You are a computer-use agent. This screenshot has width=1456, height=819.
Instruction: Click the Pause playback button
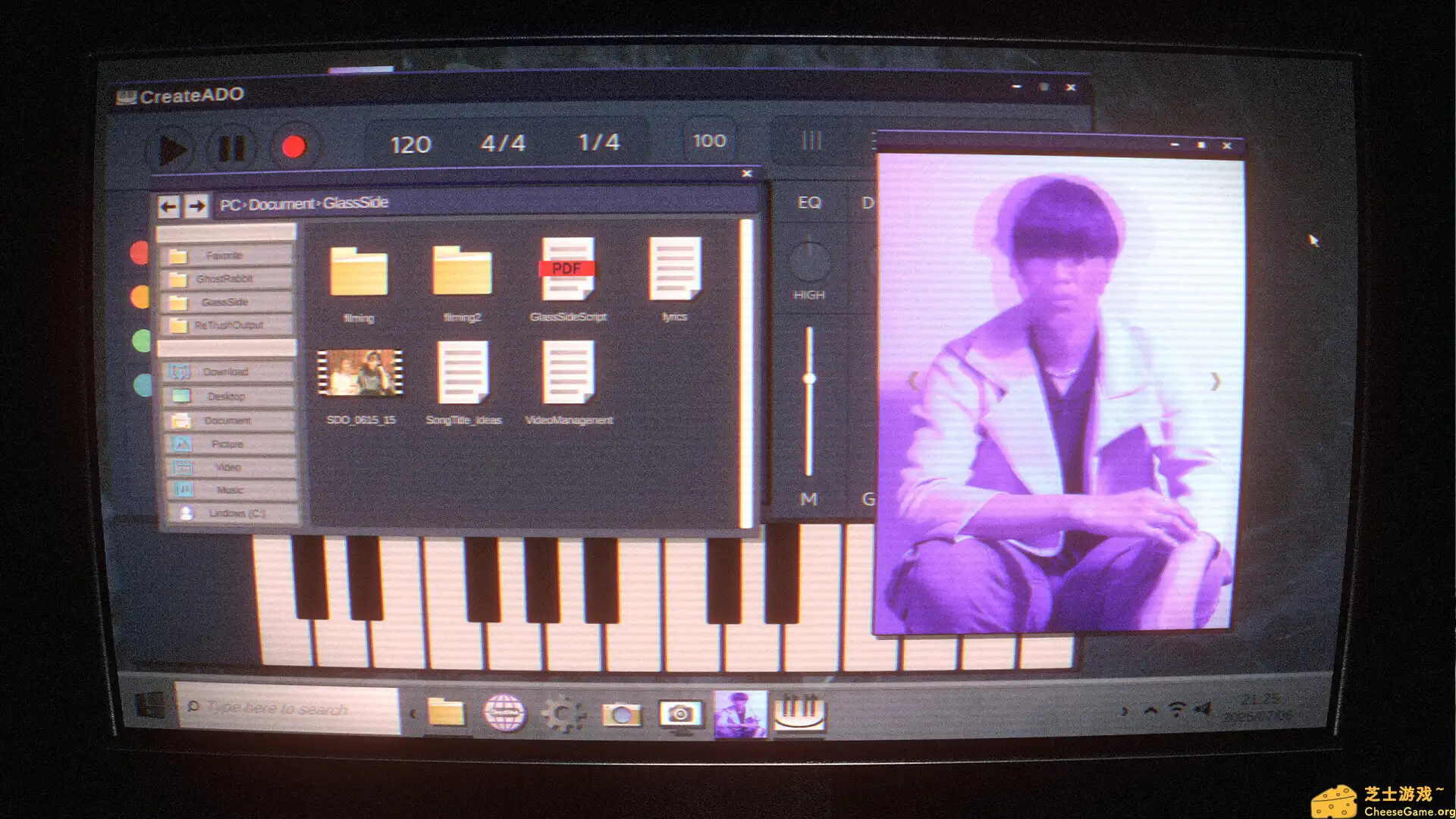(232, 148)
